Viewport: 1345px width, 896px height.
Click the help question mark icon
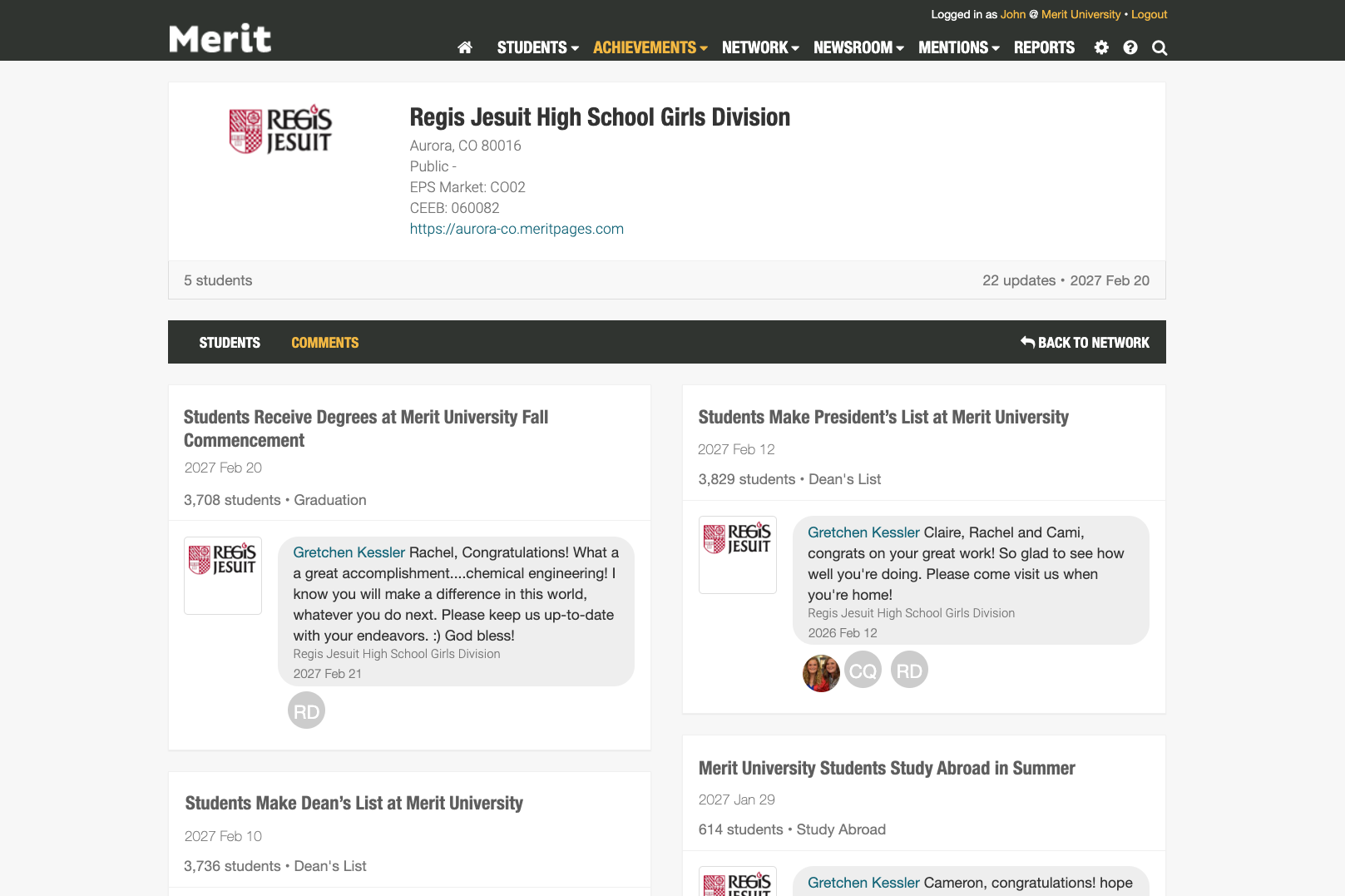[1130, 47]
